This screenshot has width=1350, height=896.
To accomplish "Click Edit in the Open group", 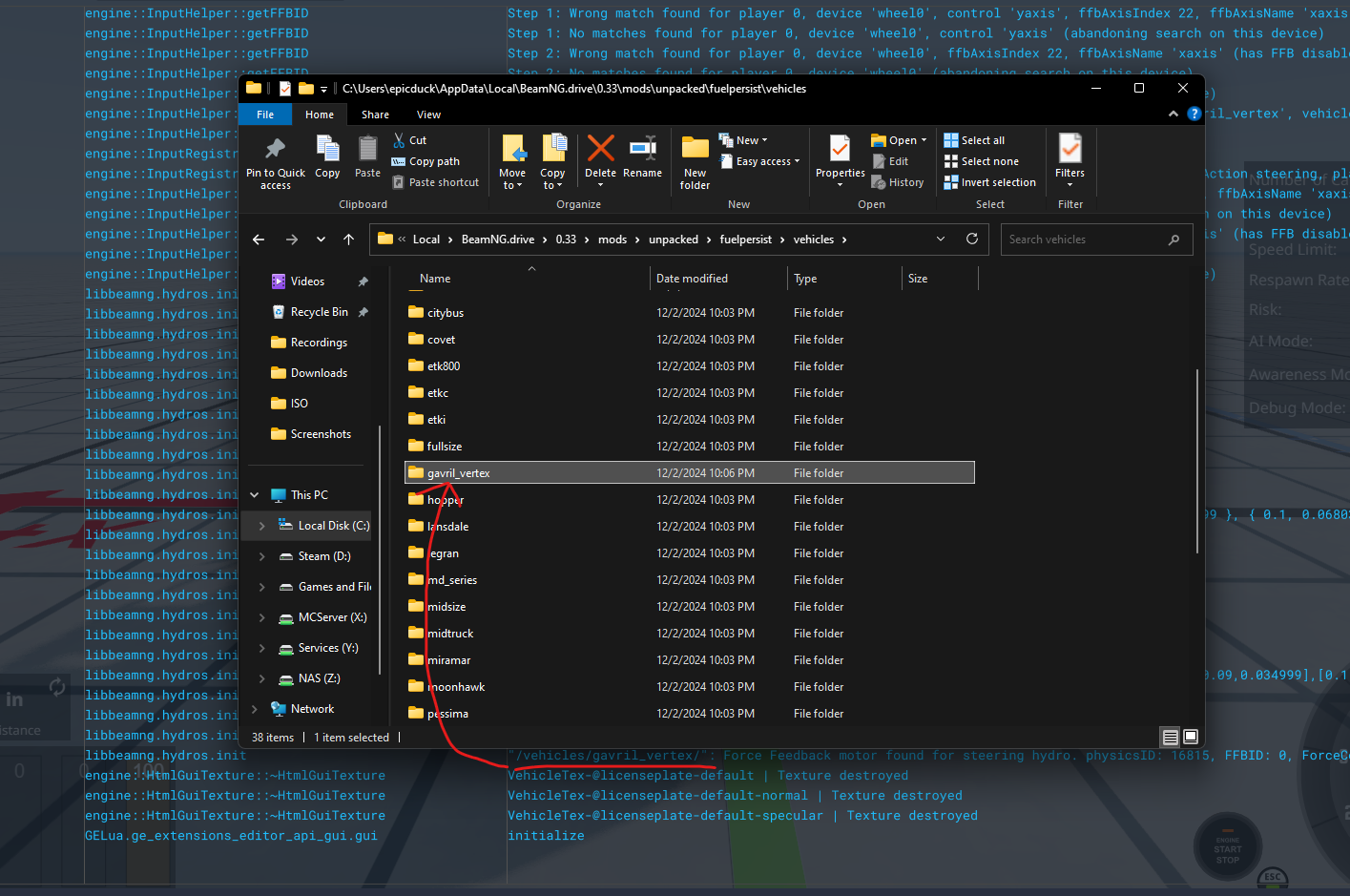I will tap(890, 161).
